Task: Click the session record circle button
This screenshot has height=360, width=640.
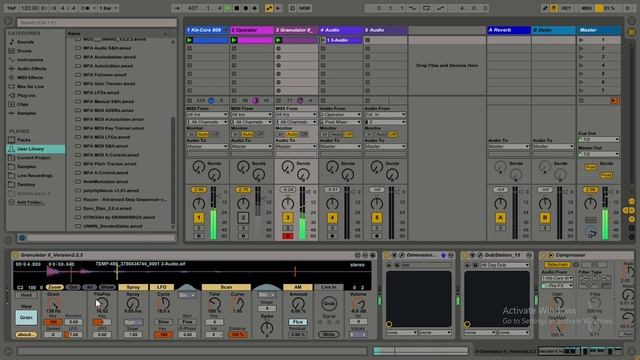Action: click(292, 8)
